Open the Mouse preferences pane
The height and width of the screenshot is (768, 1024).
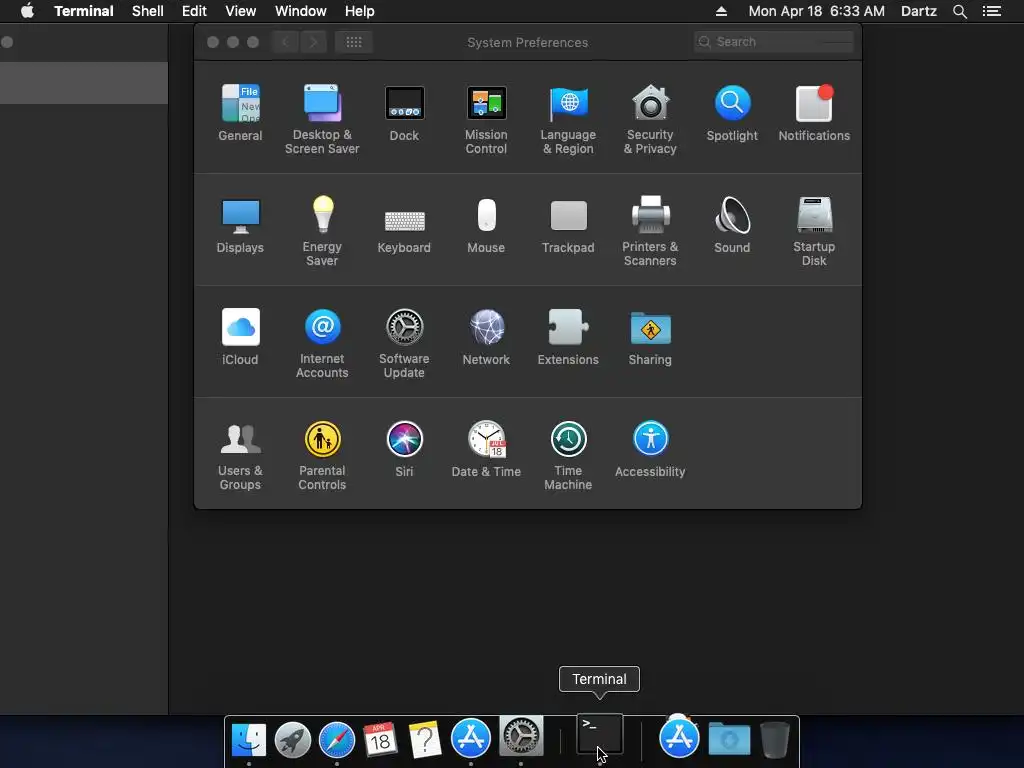[486, 225]
